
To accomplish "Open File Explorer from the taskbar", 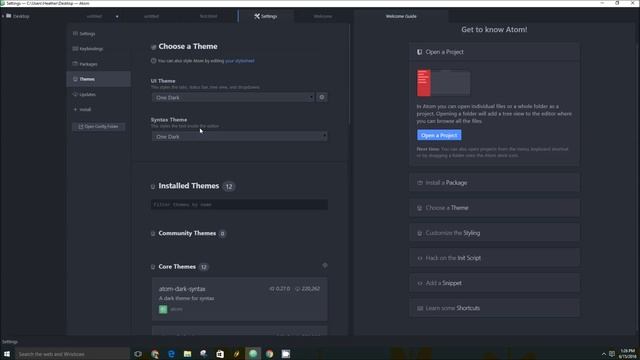I will (187, 354).
